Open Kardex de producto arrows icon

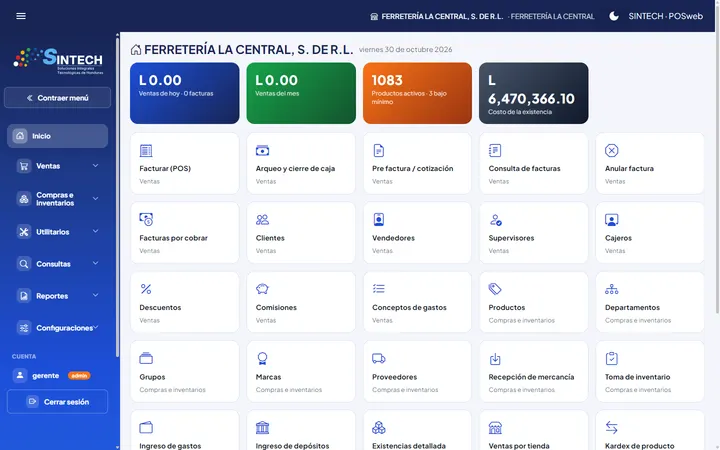coord(612,428)
